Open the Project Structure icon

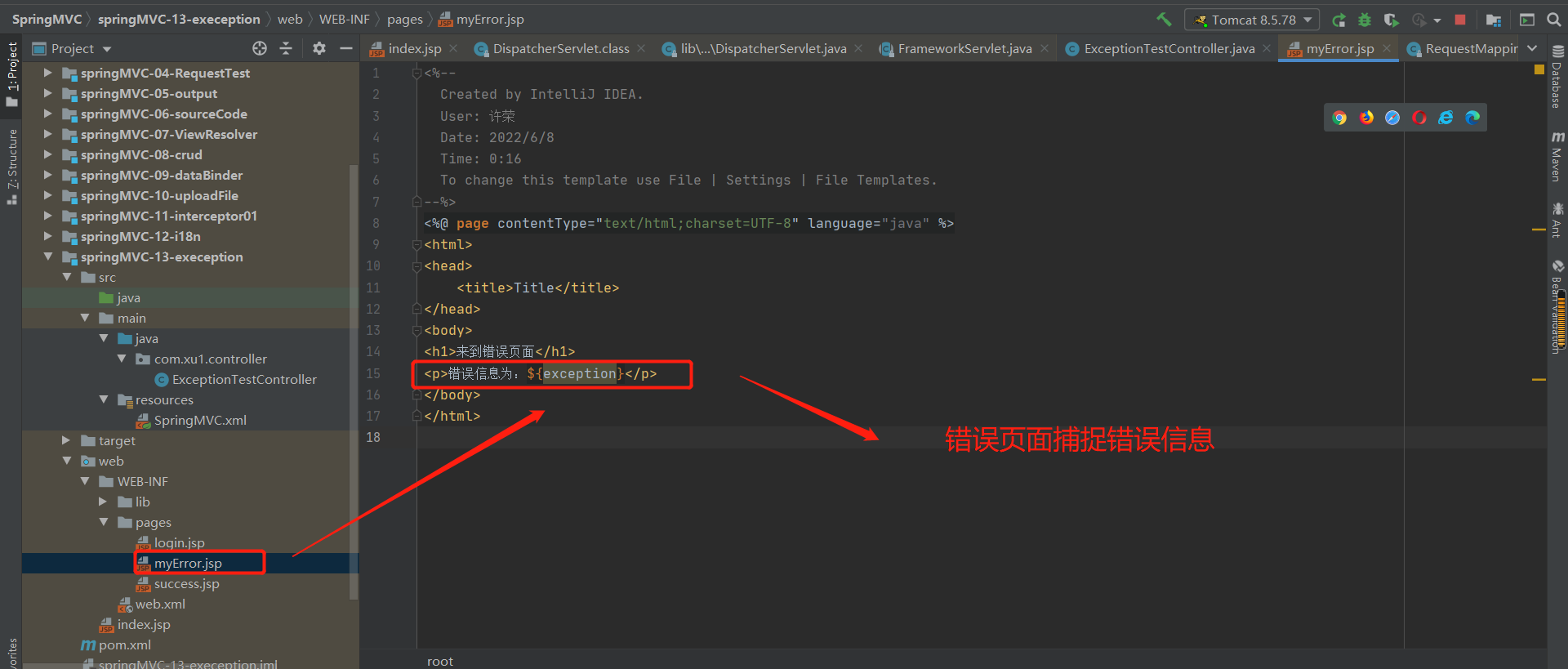click(x=1494, y=20)
